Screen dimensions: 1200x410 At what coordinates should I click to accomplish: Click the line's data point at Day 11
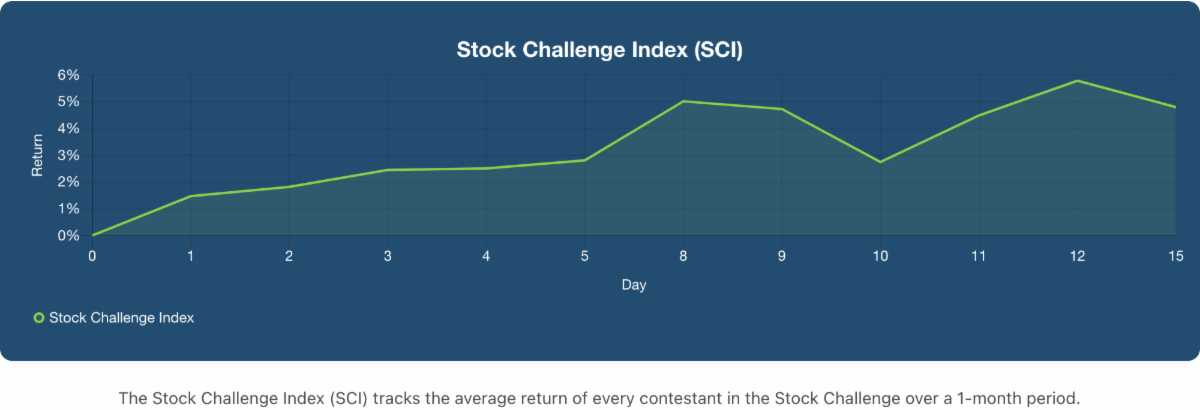pos(979,116)
